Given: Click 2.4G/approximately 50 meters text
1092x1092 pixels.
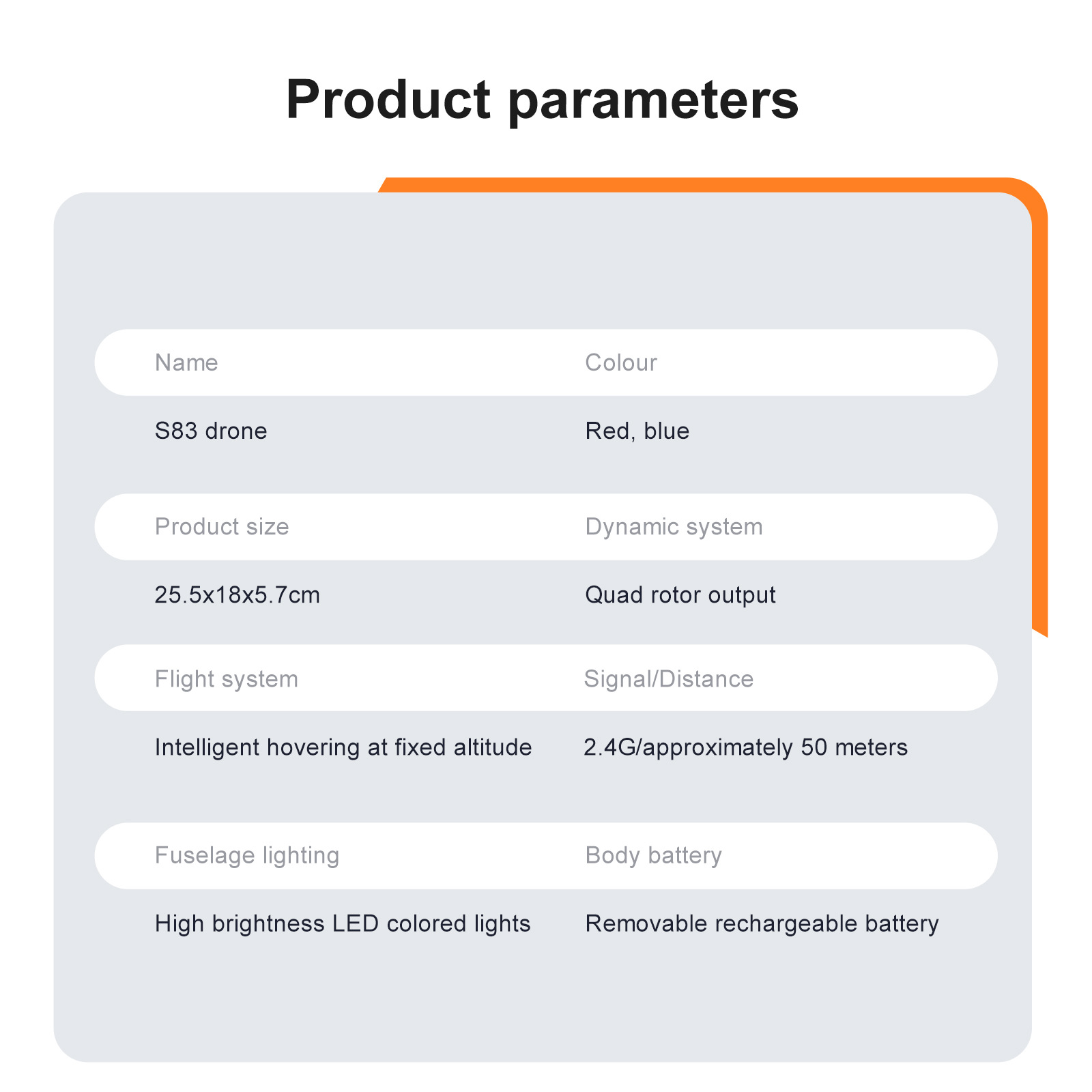Looking at the screenshot, I should (746, 747).
